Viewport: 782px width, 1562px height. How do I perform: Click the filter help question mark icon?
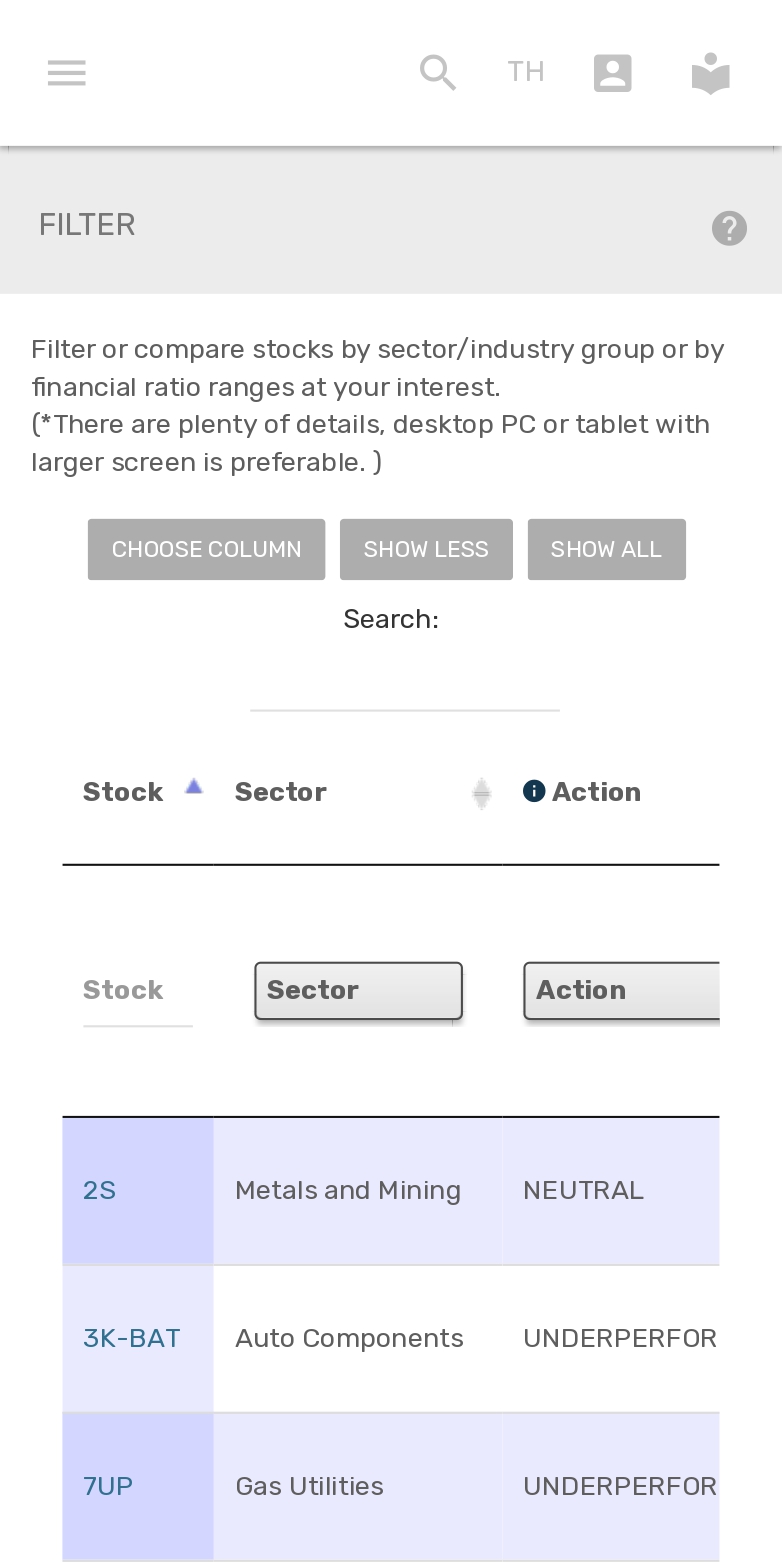click(x=729, y=228)
